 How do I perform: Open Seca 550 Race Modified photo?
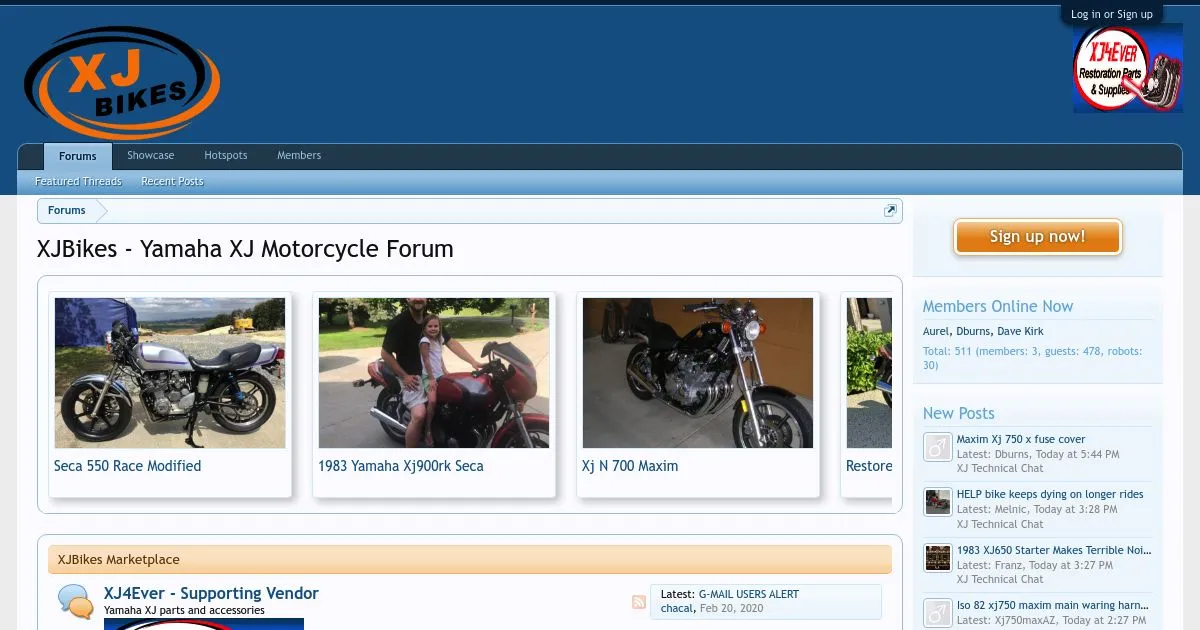(x=170, y=373)
